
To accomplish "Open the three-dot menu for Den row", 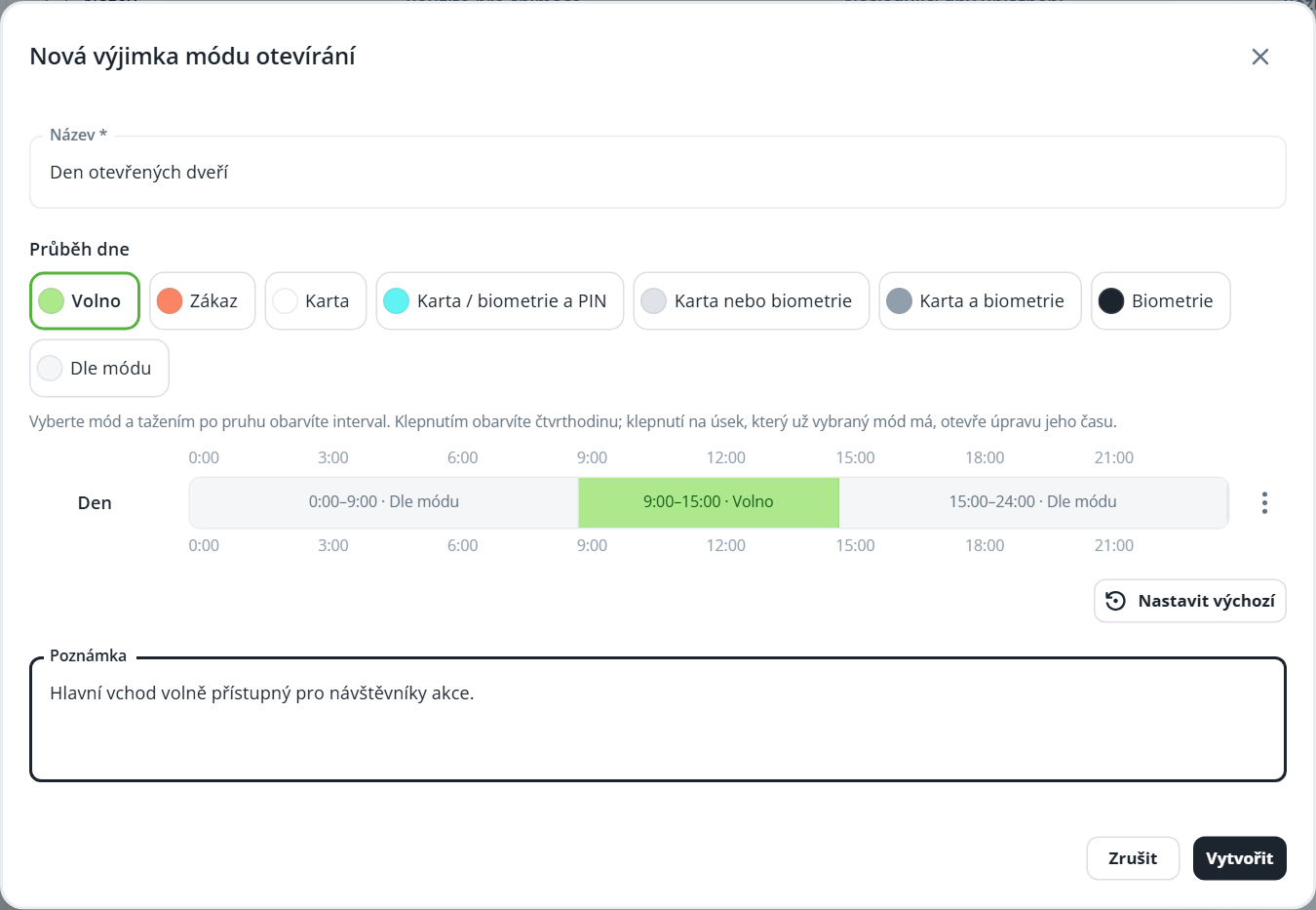I will [x=1264, y=502].
